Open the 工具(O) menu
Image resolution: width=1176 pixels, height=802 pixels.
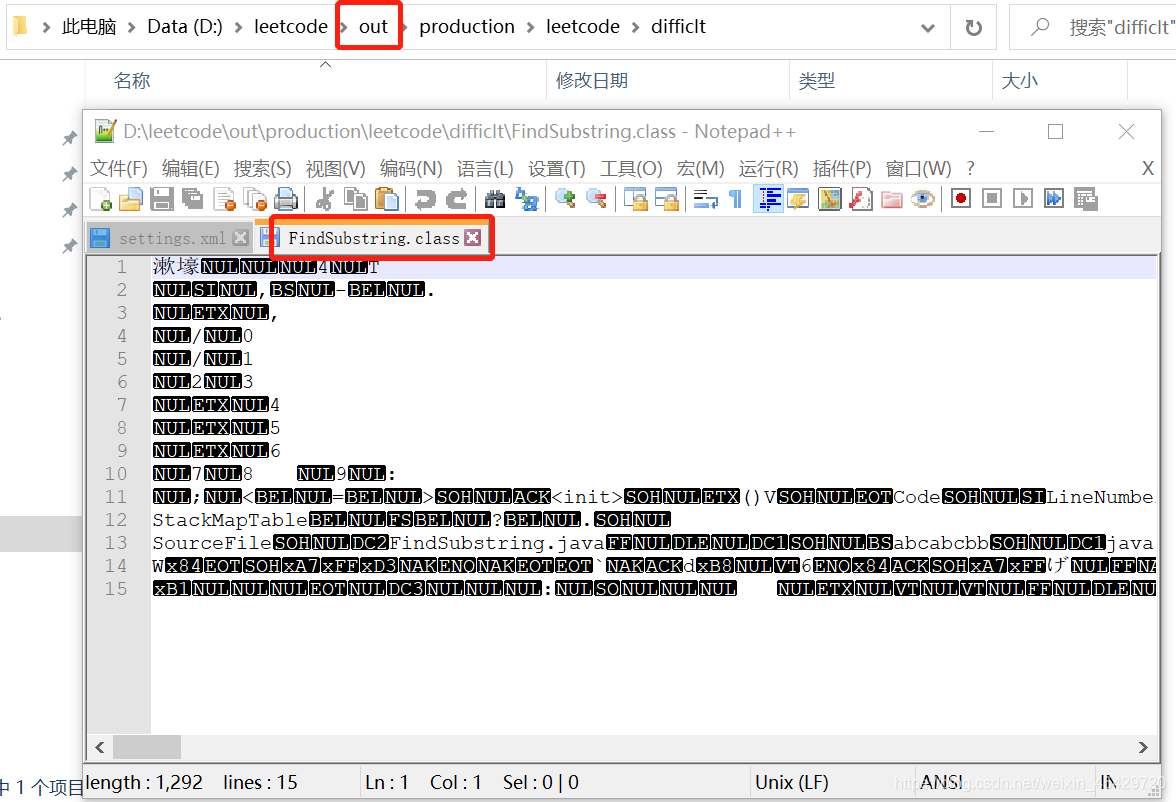[631, 168]
